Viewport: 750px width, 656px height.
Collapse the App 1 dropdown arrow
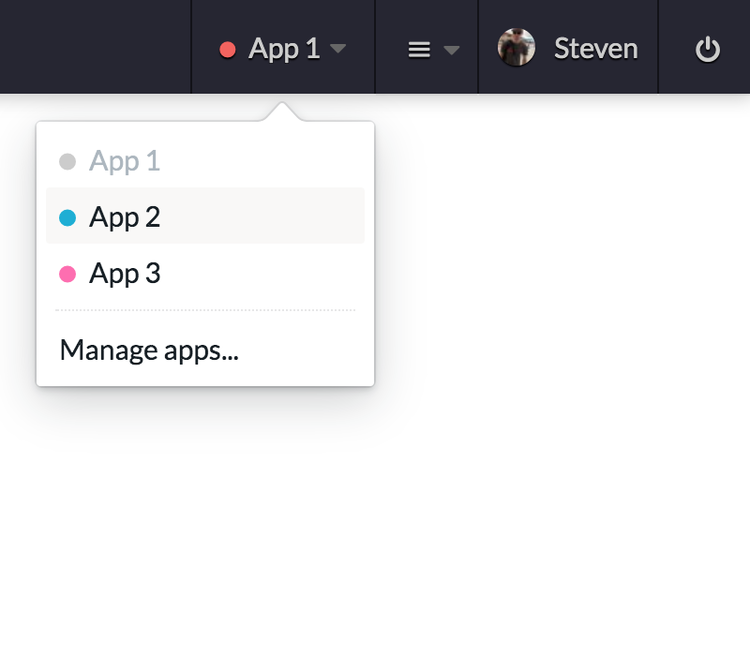(x=338, y=48)
